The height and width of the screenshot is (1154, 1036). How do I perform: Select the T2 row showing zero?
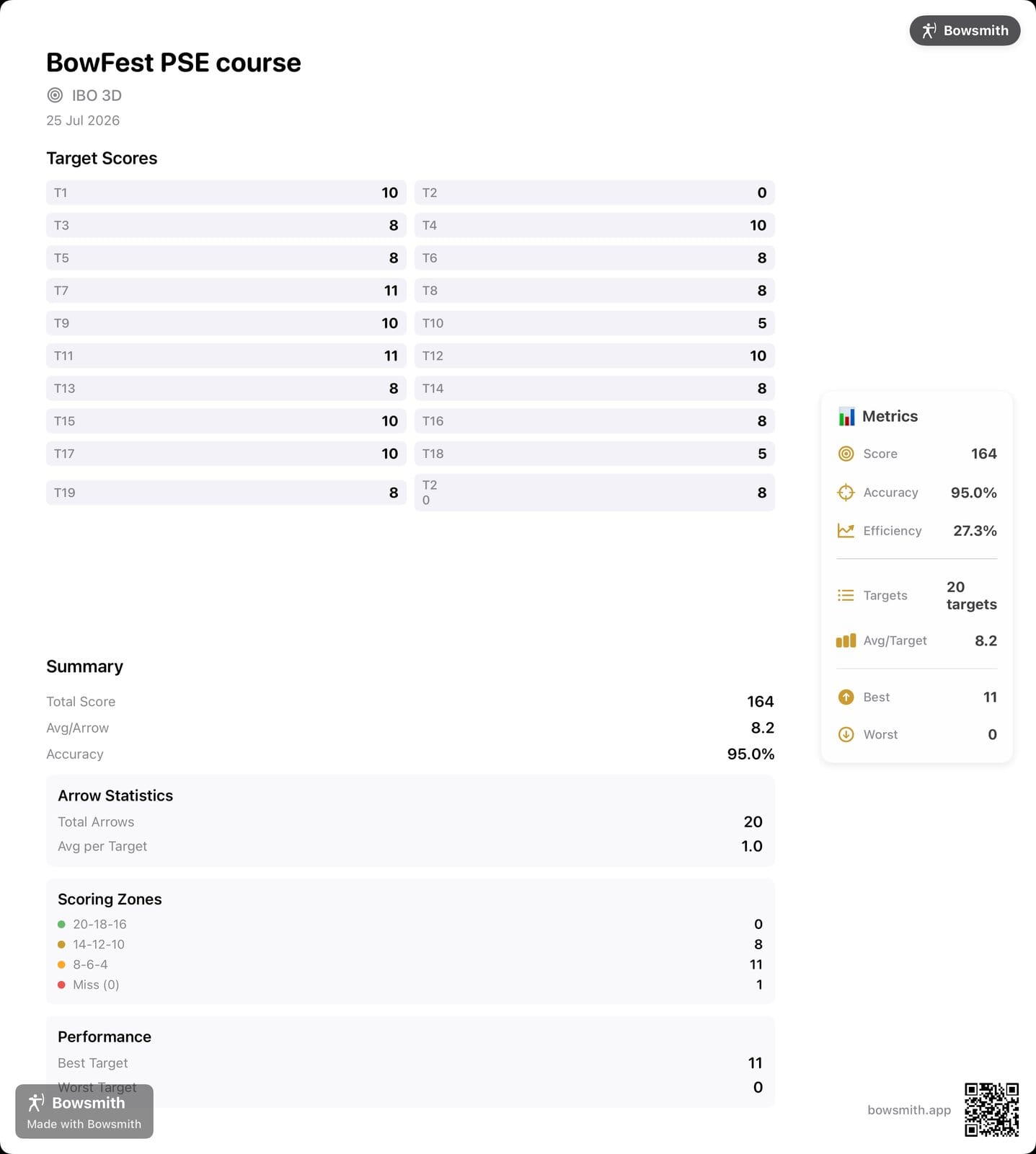tap(595, 193)
